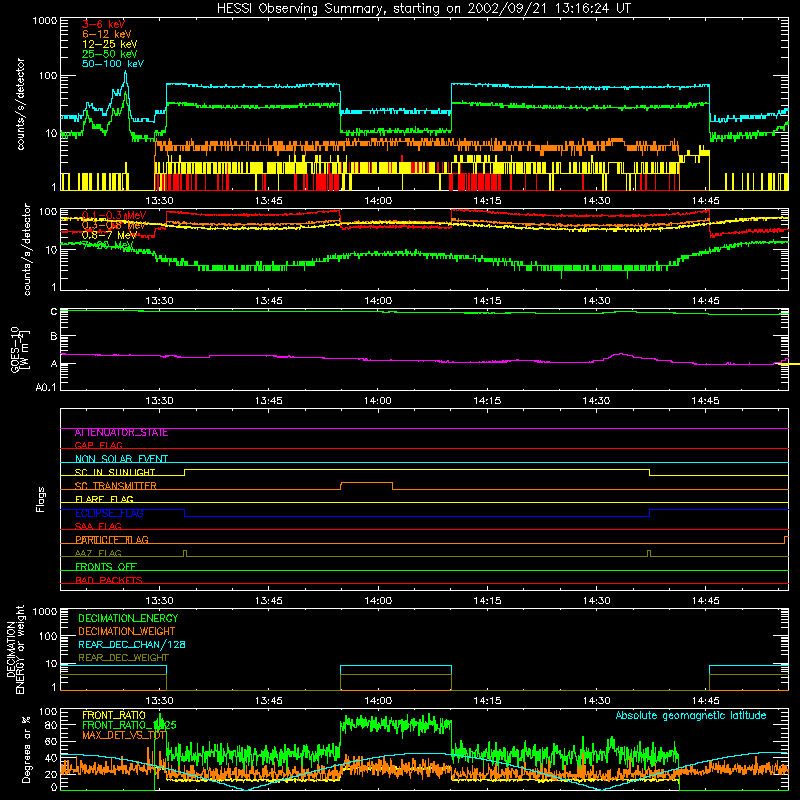
Task: Click the green 7-20 MeV legend label
Action: (108, 245)
